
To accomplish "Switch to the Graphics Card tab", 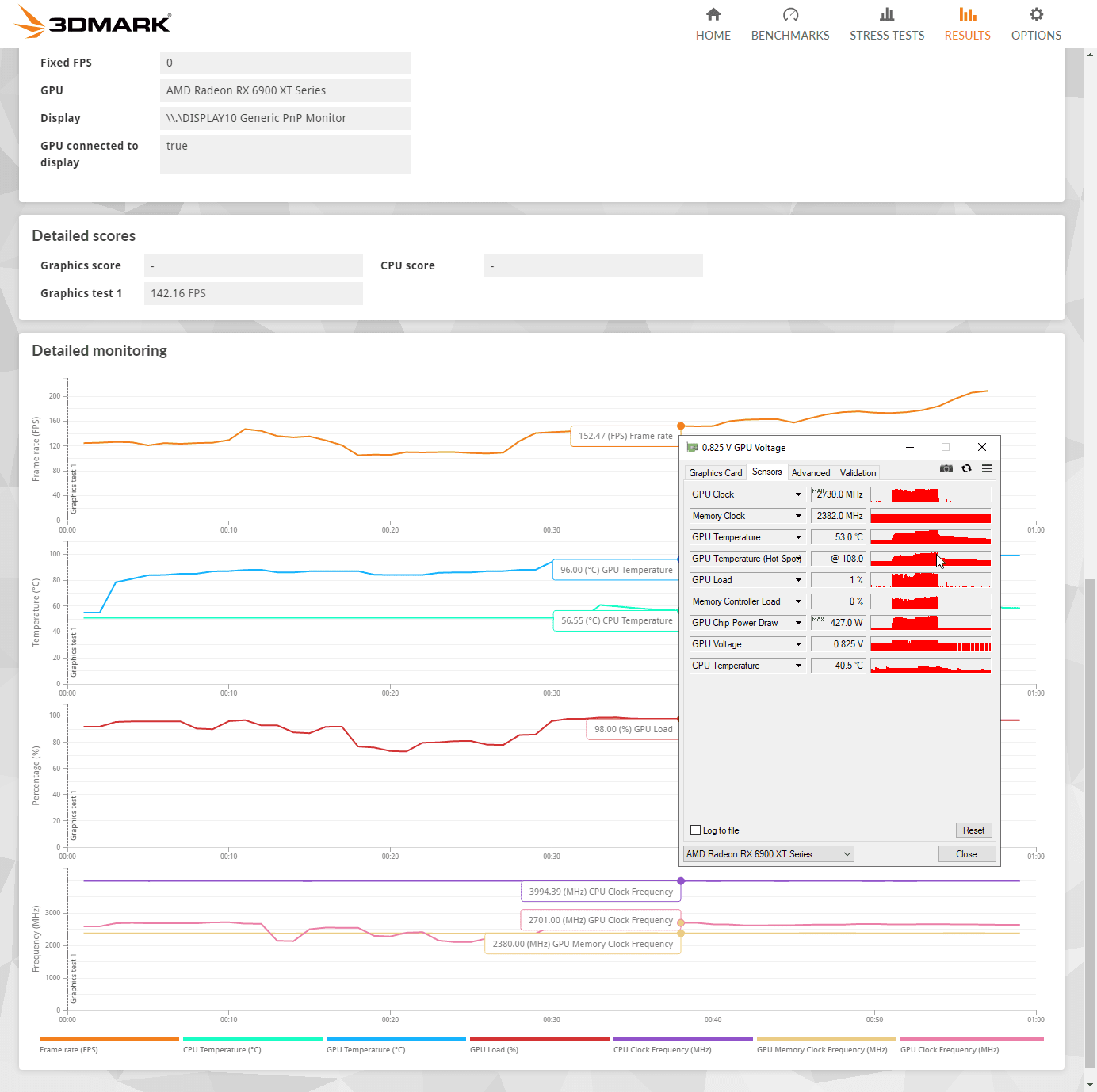I will [x=716, y=473].
